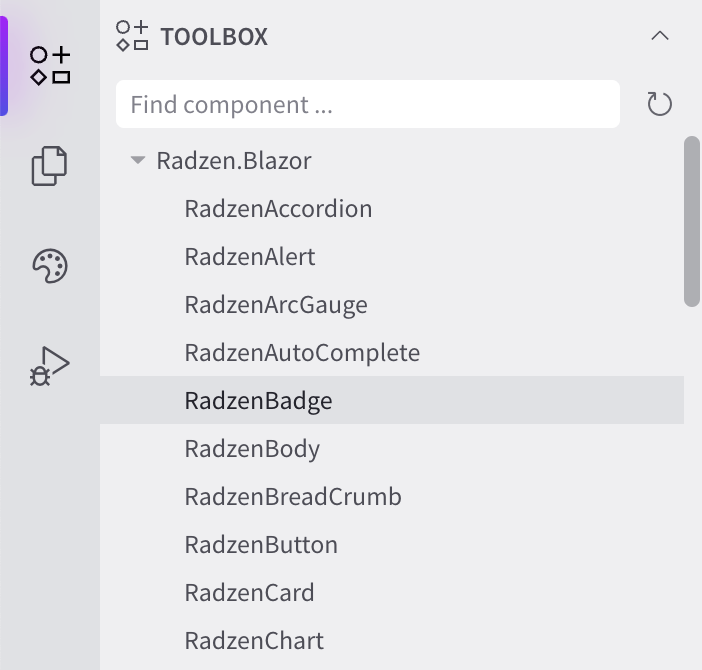Open the Theme palette sidebar icon

pyautogui.click(x=50, y=266)
